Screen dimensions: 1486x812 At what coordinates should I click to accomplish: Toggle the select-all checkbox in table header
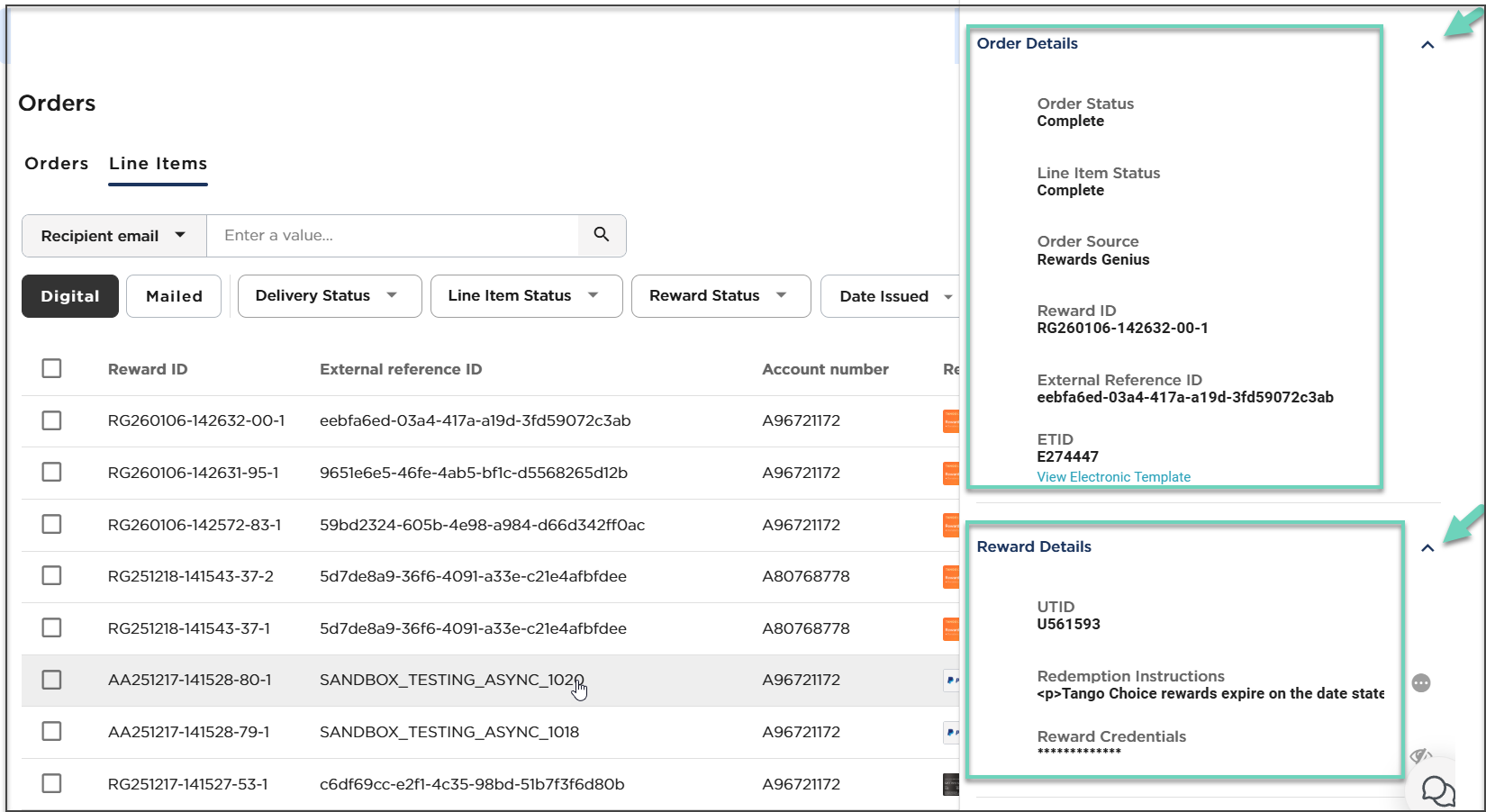pos(52,368)
